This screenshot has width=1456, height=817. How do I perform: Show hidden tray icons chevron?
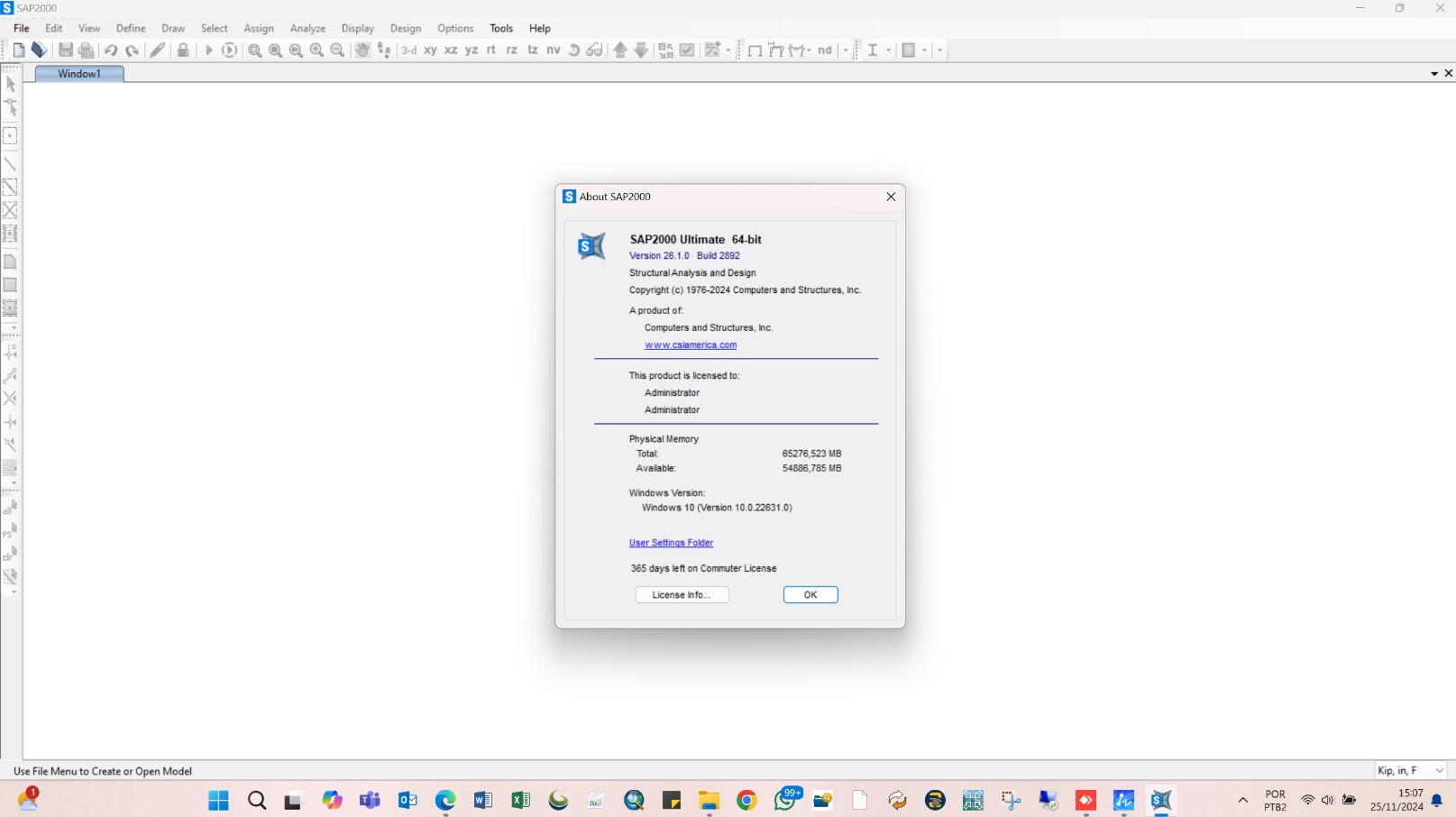[1242, 801]
